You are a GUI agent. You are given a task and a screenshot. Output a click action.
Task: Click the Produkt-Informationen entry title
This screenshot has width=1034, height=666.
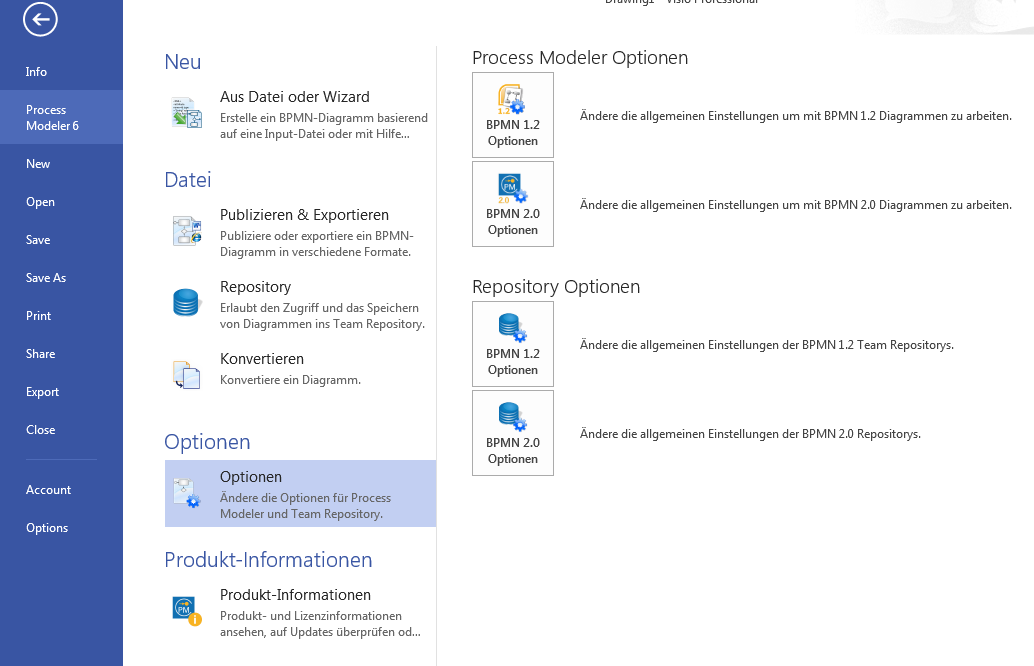click(295, 595)
